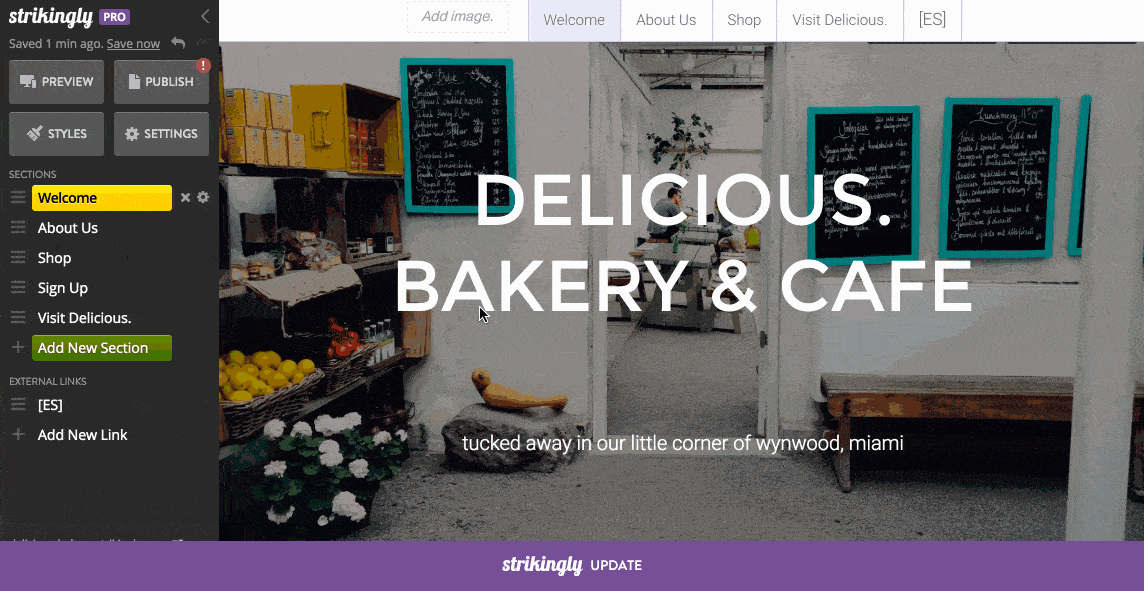
Task: Click the plus icon beside Add New Link
Action: tap(18, 435)
